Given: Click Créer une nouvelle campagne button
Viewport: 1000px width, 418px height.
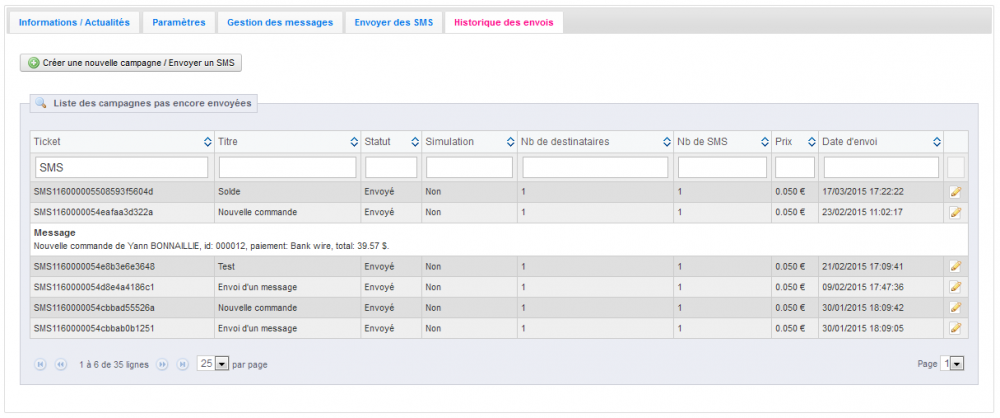Looking at the screenshot, I should click(x=131, y=63).
